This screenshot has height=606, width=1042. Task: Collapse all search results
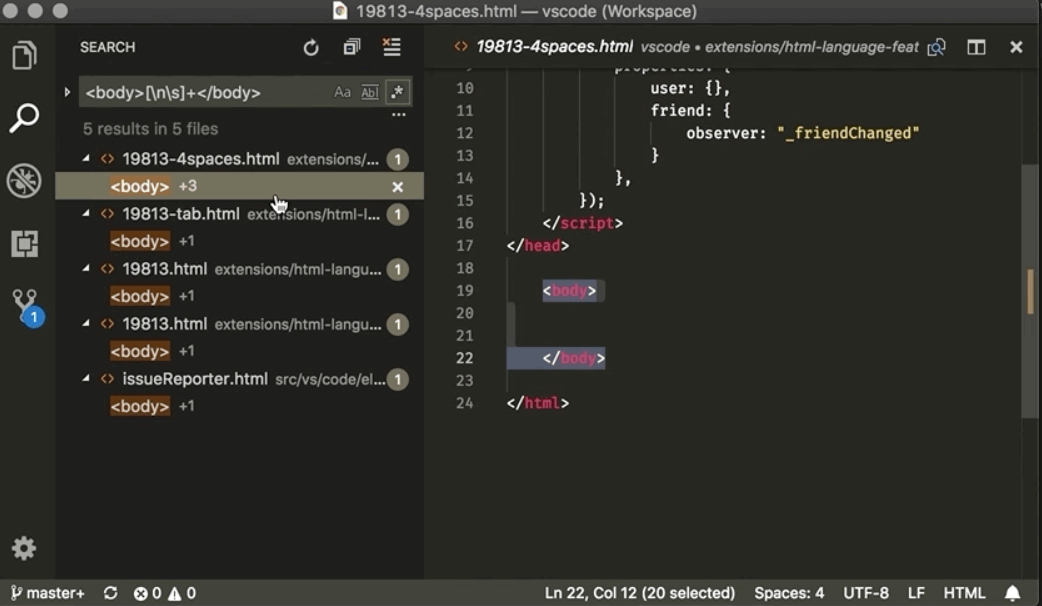351,48
